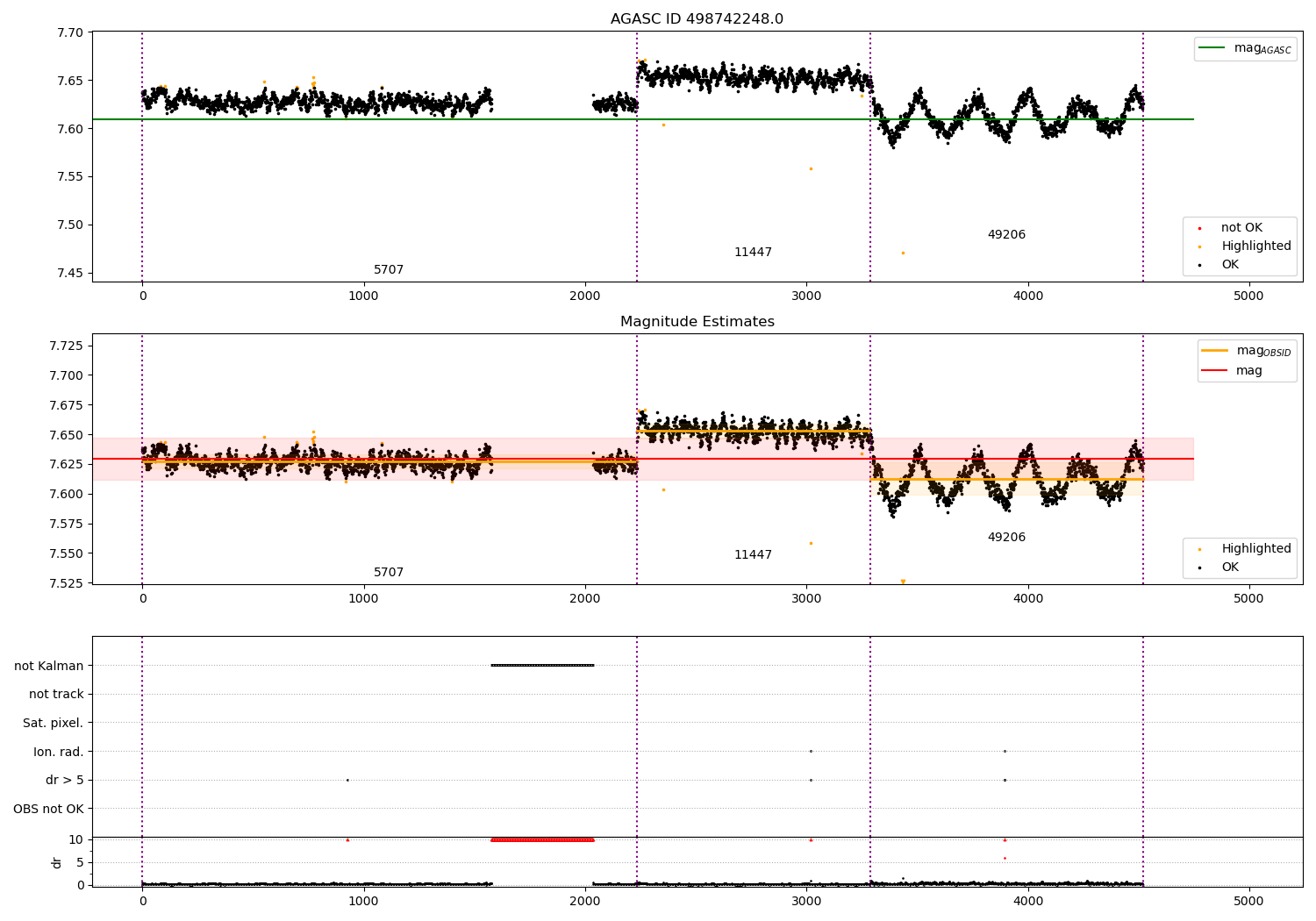Click the '11447' label in middle plot
Screen dimensions: 1316x921
(753, 554)
